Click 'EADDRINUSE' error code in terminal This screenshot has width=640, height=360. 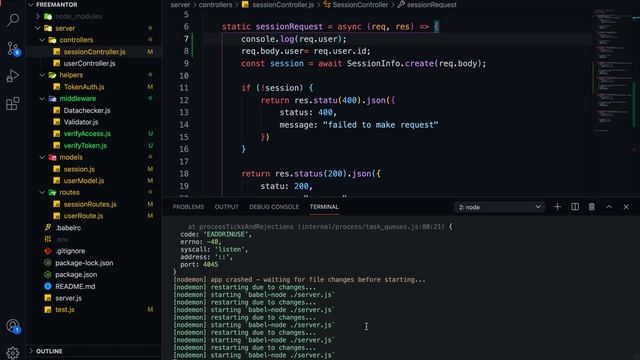click(226, 234)
